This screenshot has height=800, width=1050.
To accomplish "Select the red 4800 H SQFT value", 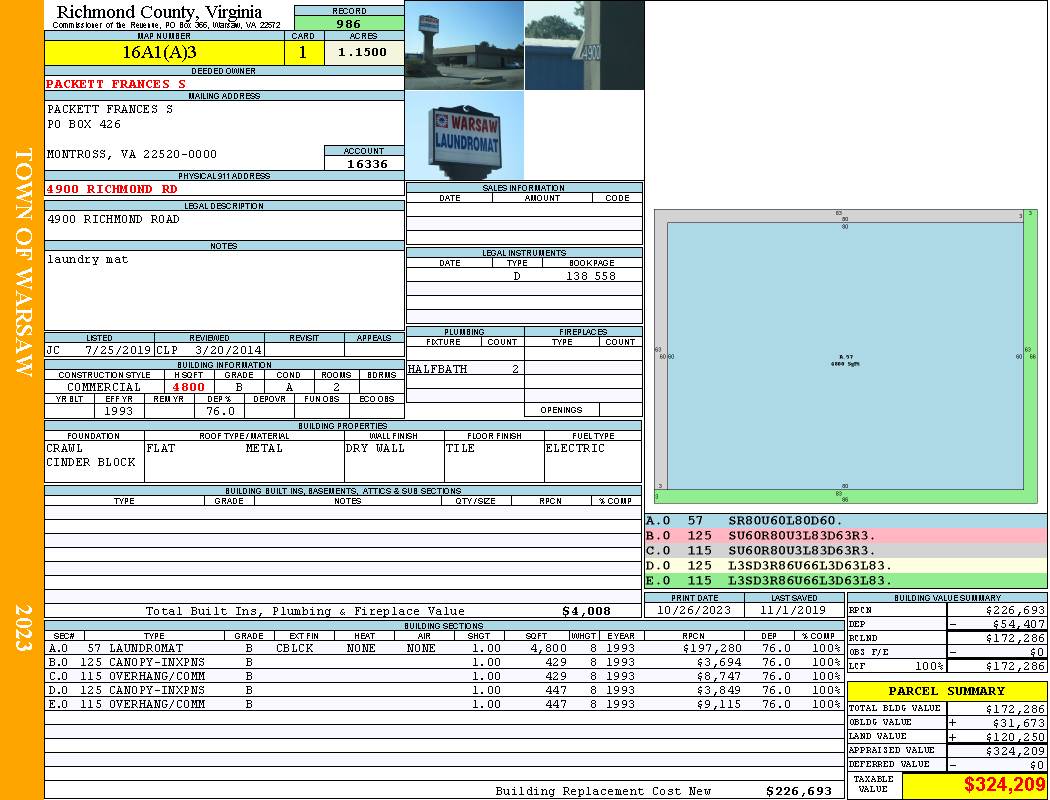I will pyautogui.click(x=188, y=387).
